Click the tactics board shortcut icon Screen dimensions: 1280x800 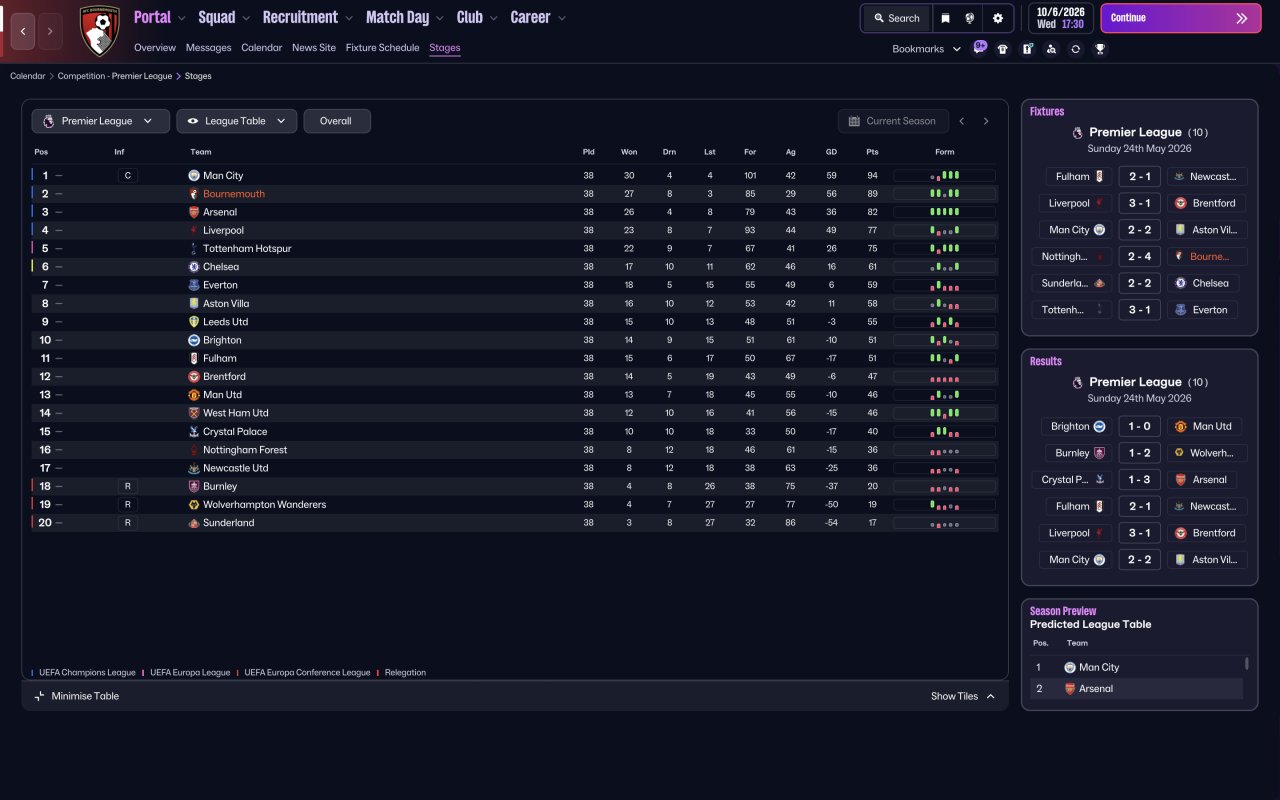click(x=1027, y=49)
